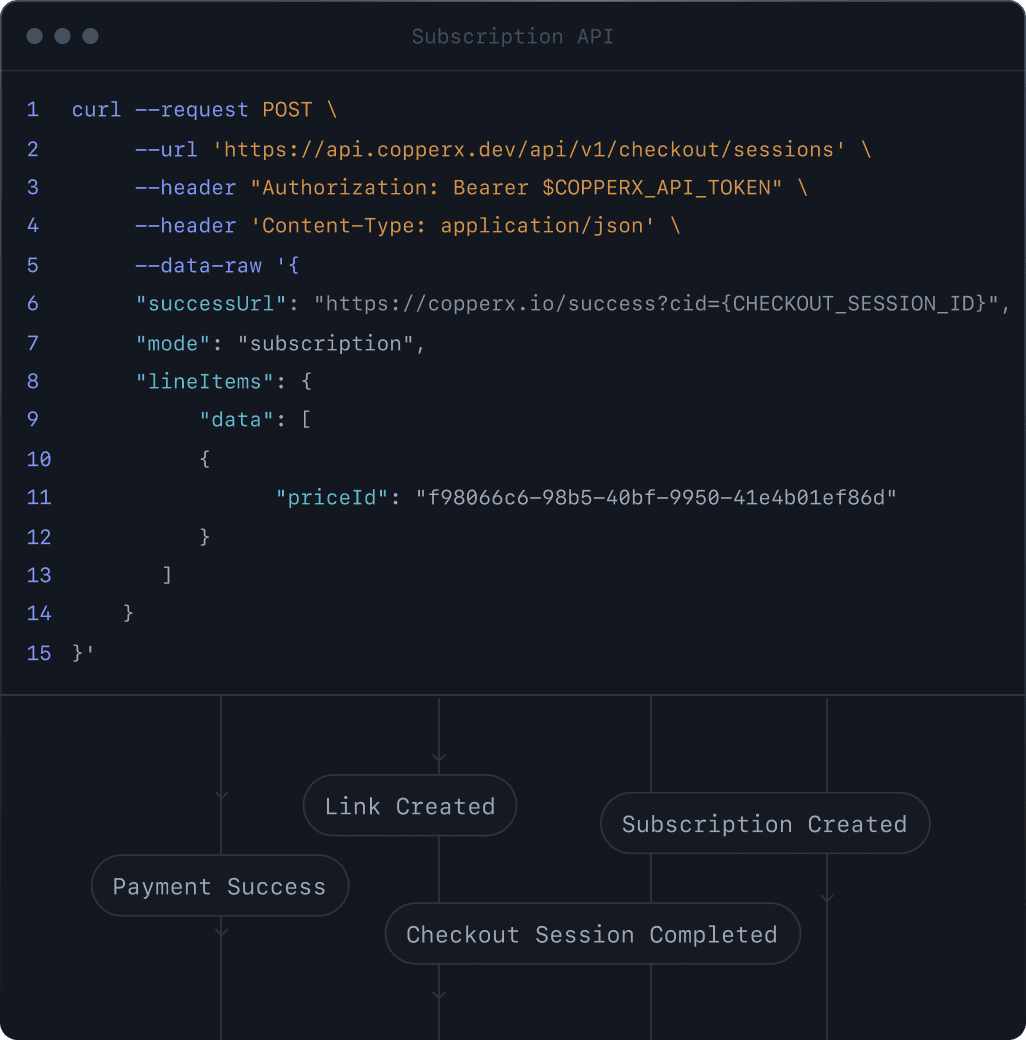Click the "mode" key
The image size is (1026, 1040).
click(x=173, y=344)
